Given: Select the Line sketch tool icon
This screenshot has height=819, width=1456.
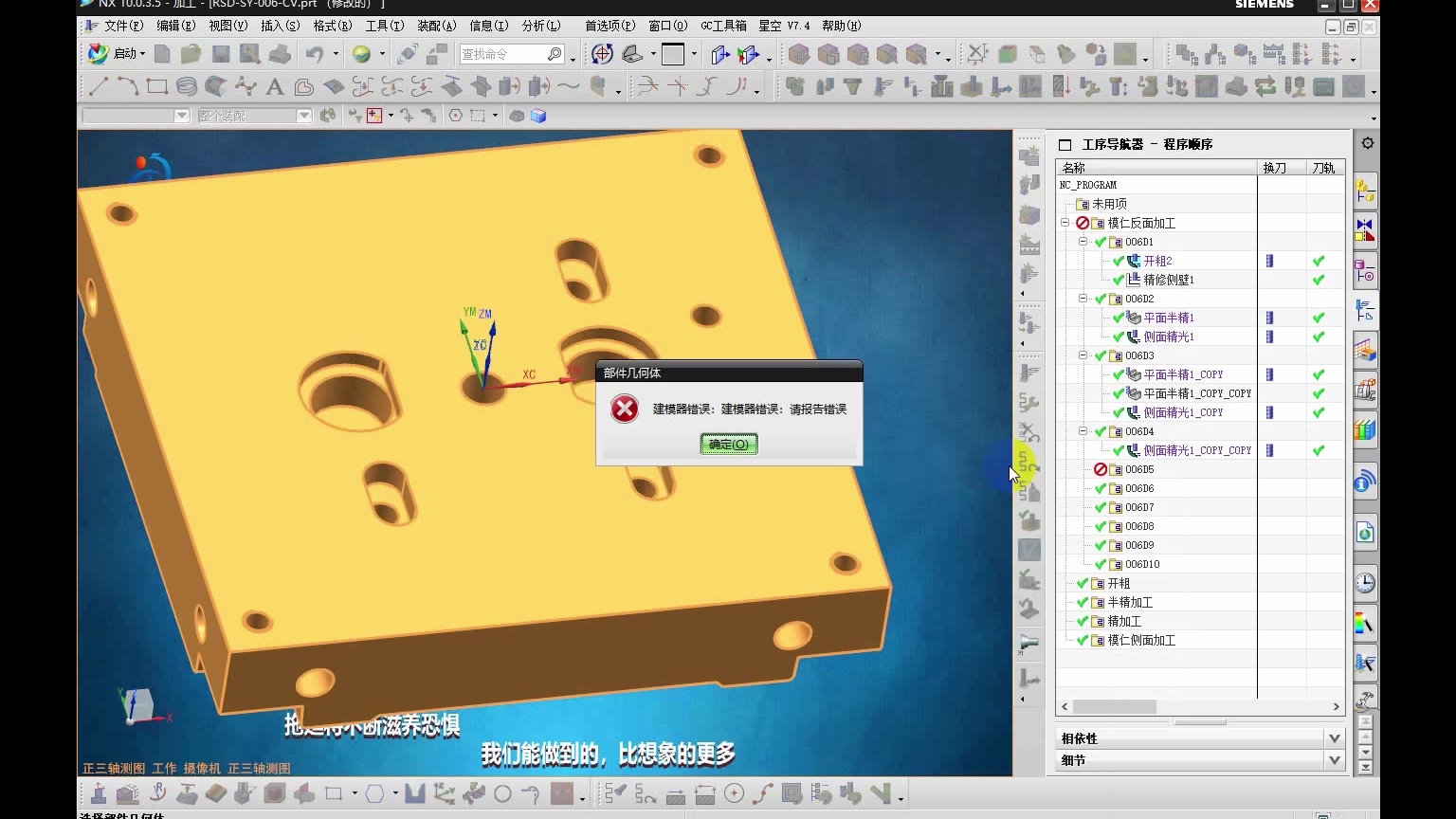Looking at the screenshot, I should (99, 87).
